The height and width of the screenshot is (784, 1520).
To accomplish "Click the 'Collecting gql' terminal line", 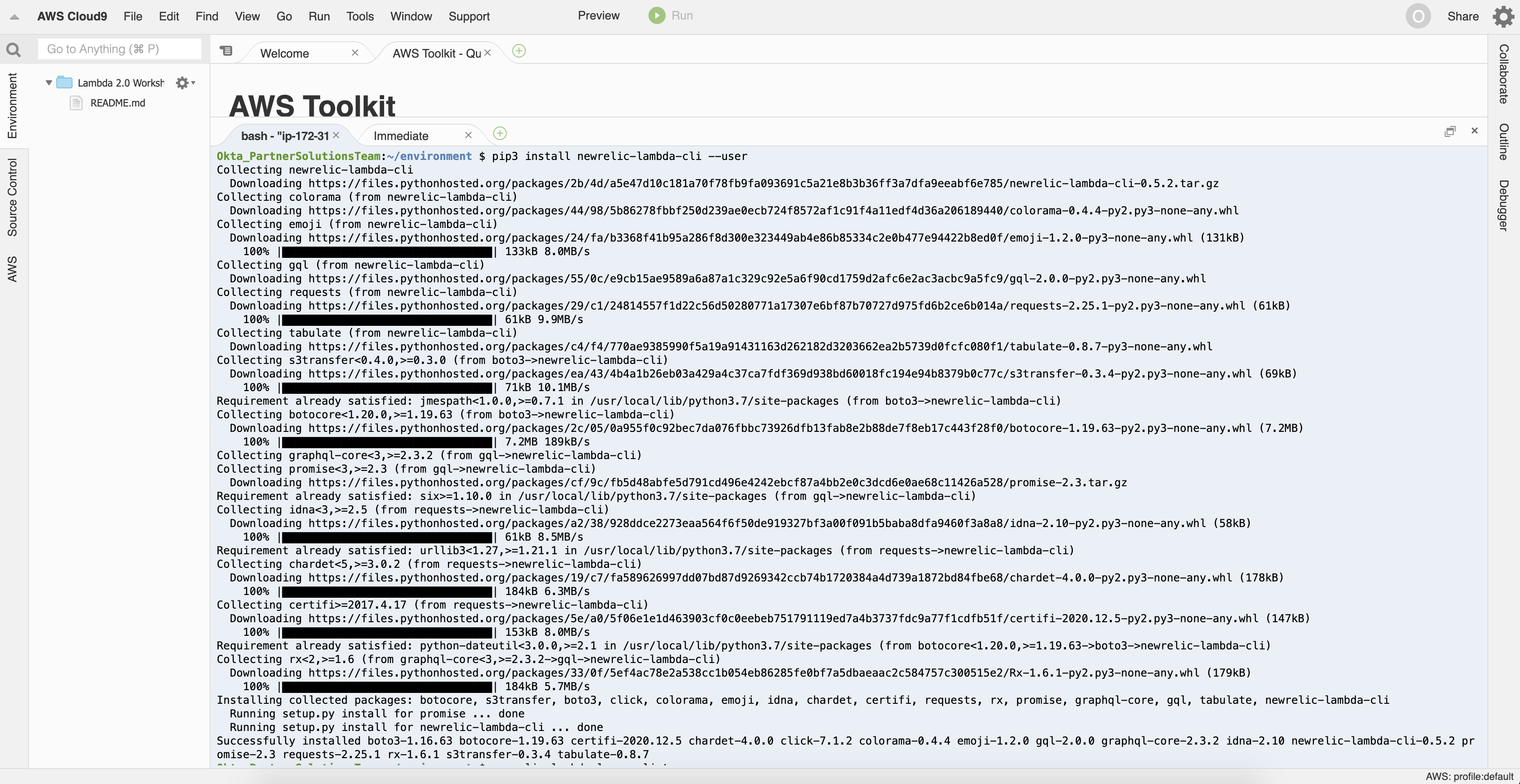I will click(351, 265).
